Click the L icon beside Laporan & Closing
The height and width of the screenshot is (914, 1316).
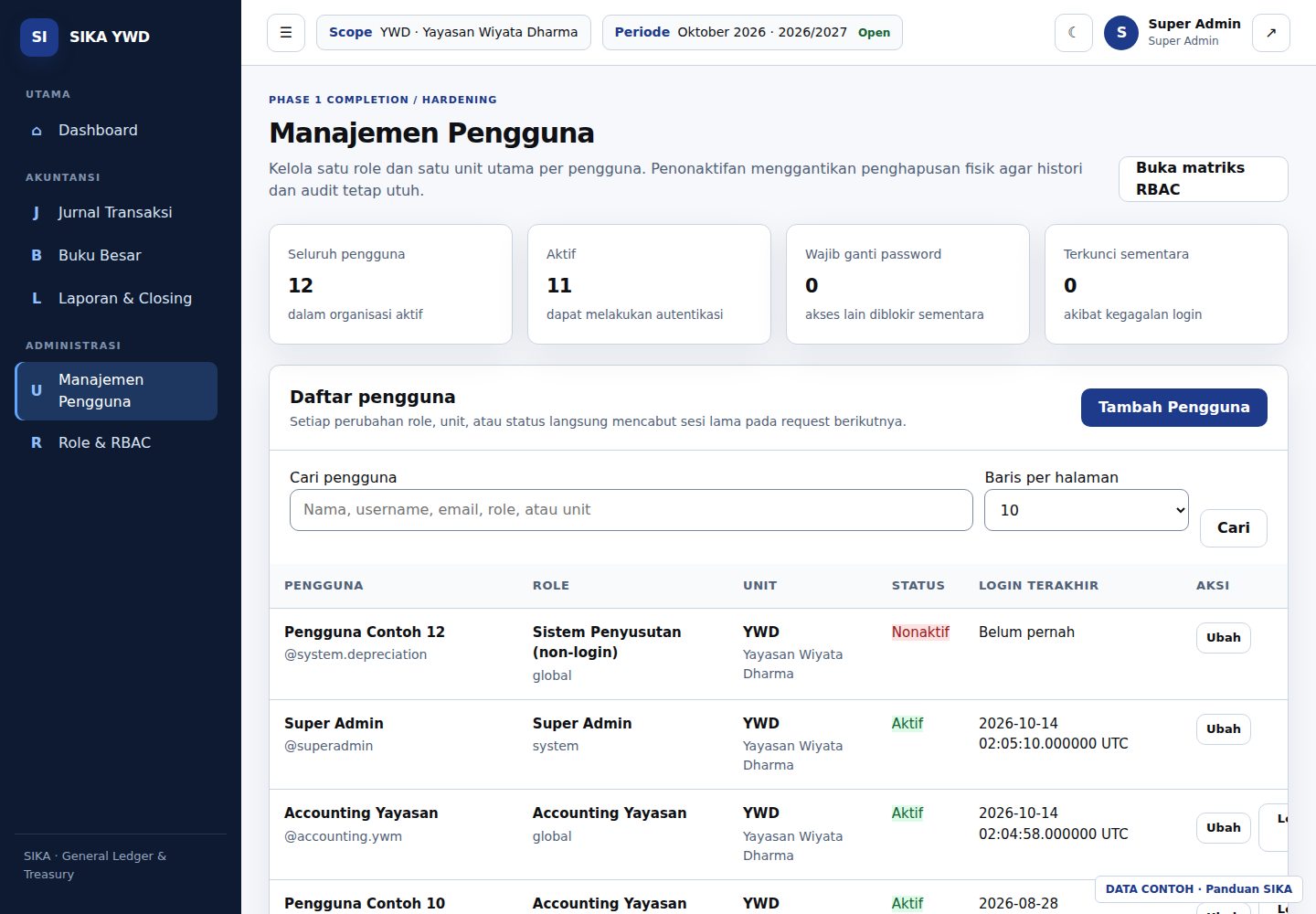37,298
